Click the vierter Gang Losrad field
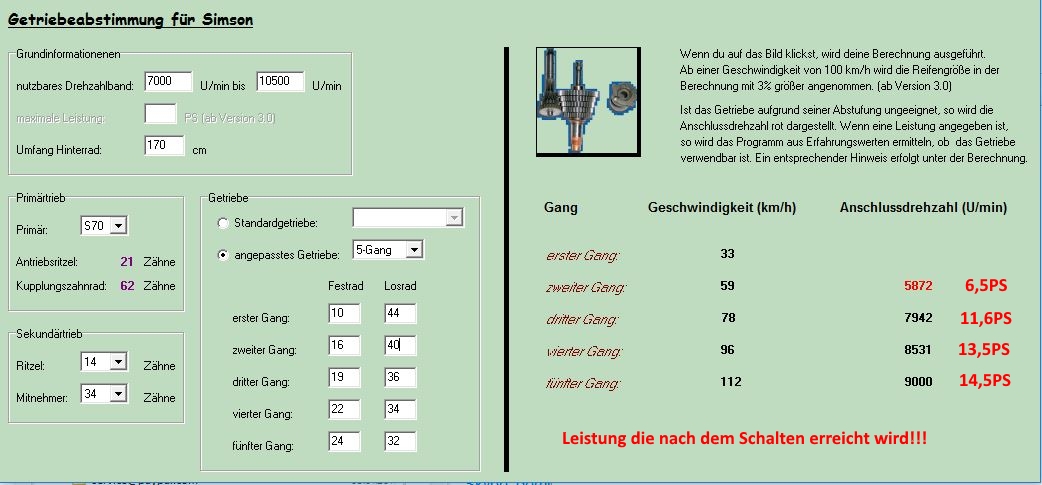The image size is (1042, 485). [399, 410]
